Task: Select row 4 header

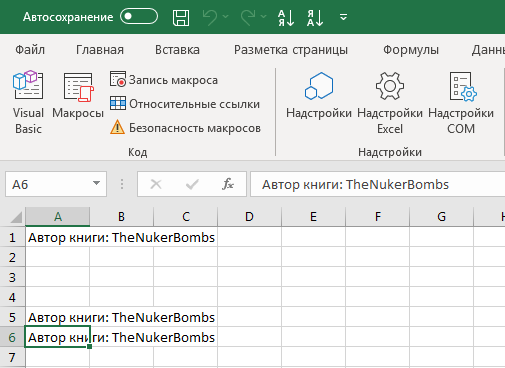Action: tap(12, 297)
